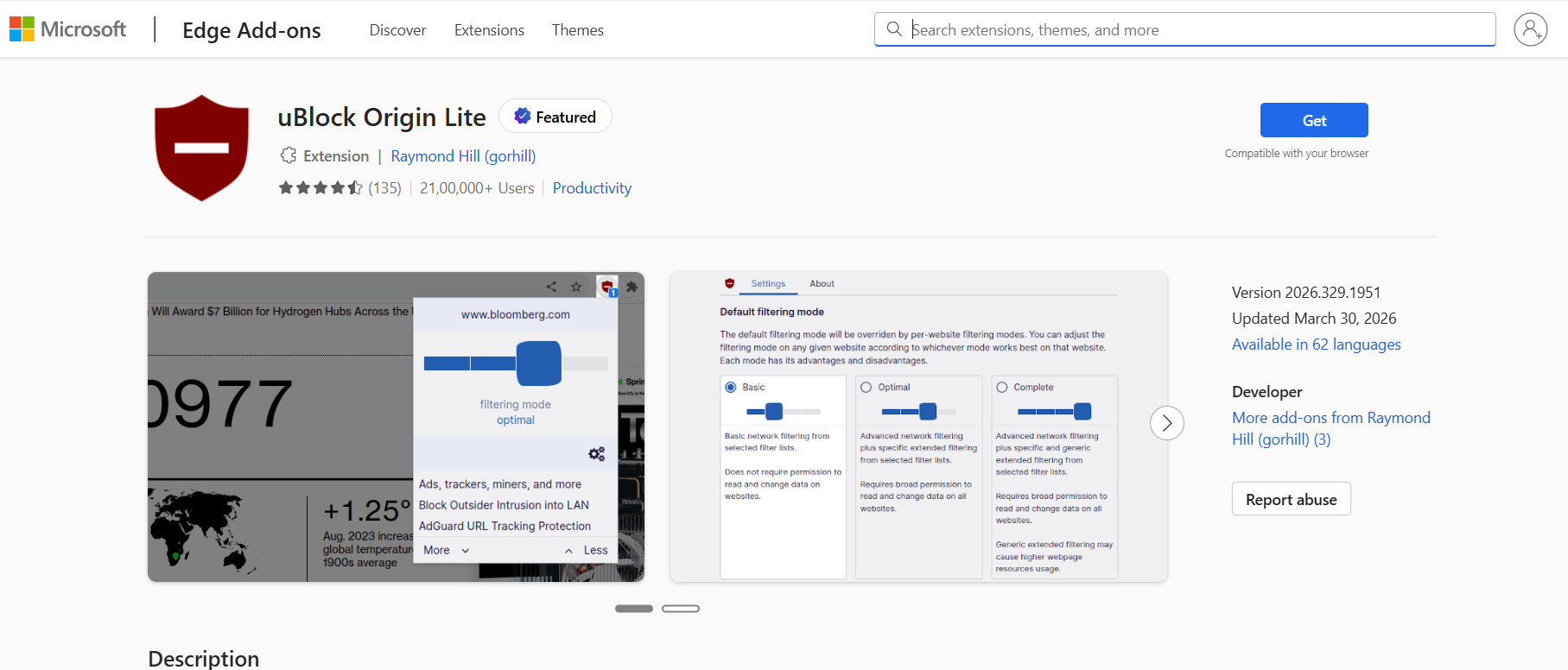Click the (135) ratings count
The image size is (1568, 670).
[384, 187]
